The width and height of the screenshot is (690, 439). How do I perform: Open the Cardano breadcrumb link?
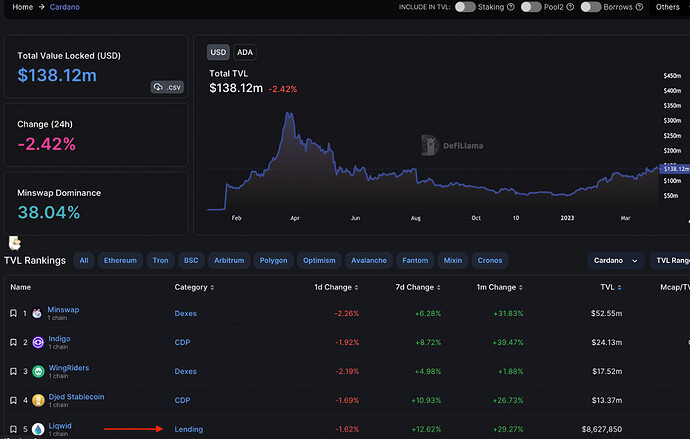coord(65,7)
